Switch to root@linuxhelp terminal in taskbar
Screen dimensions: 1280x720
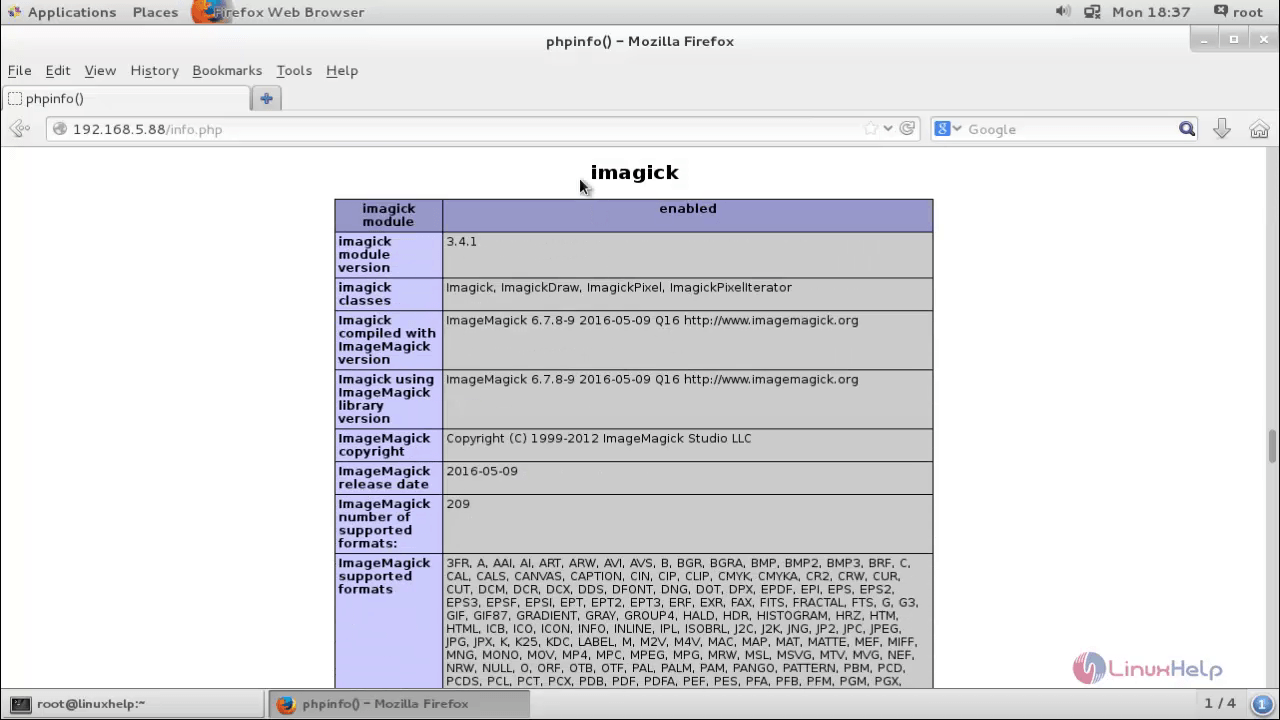(x=134, y=704)
